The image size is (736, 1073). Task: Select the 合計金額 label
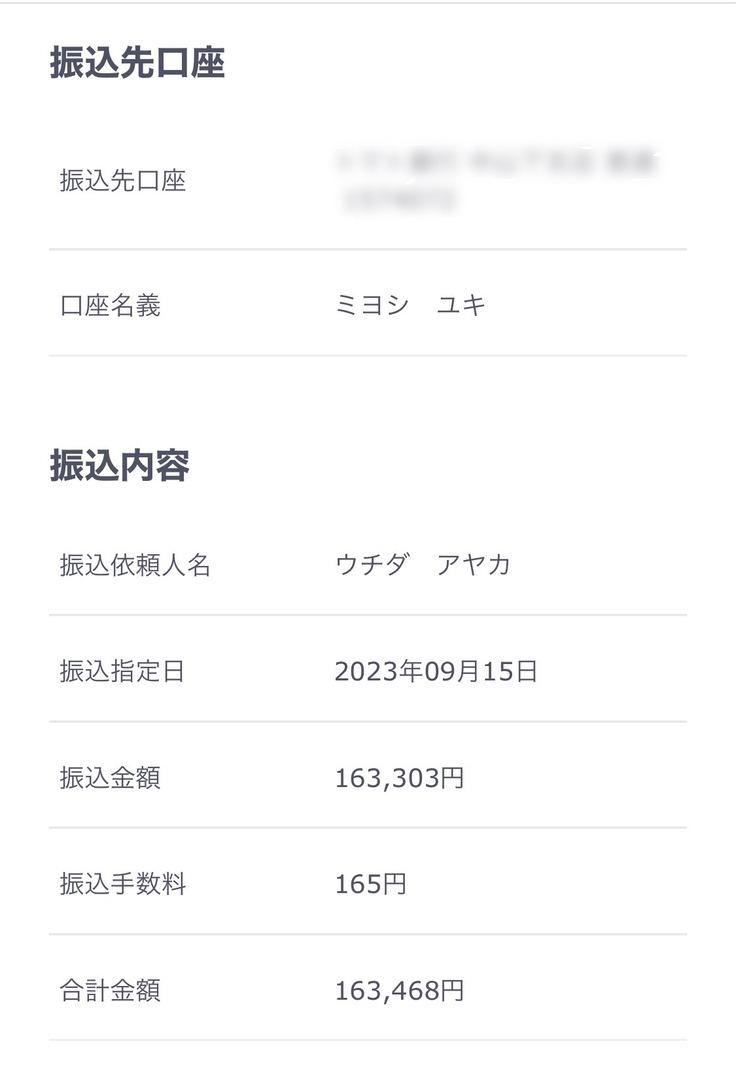(x=110, y=991)
